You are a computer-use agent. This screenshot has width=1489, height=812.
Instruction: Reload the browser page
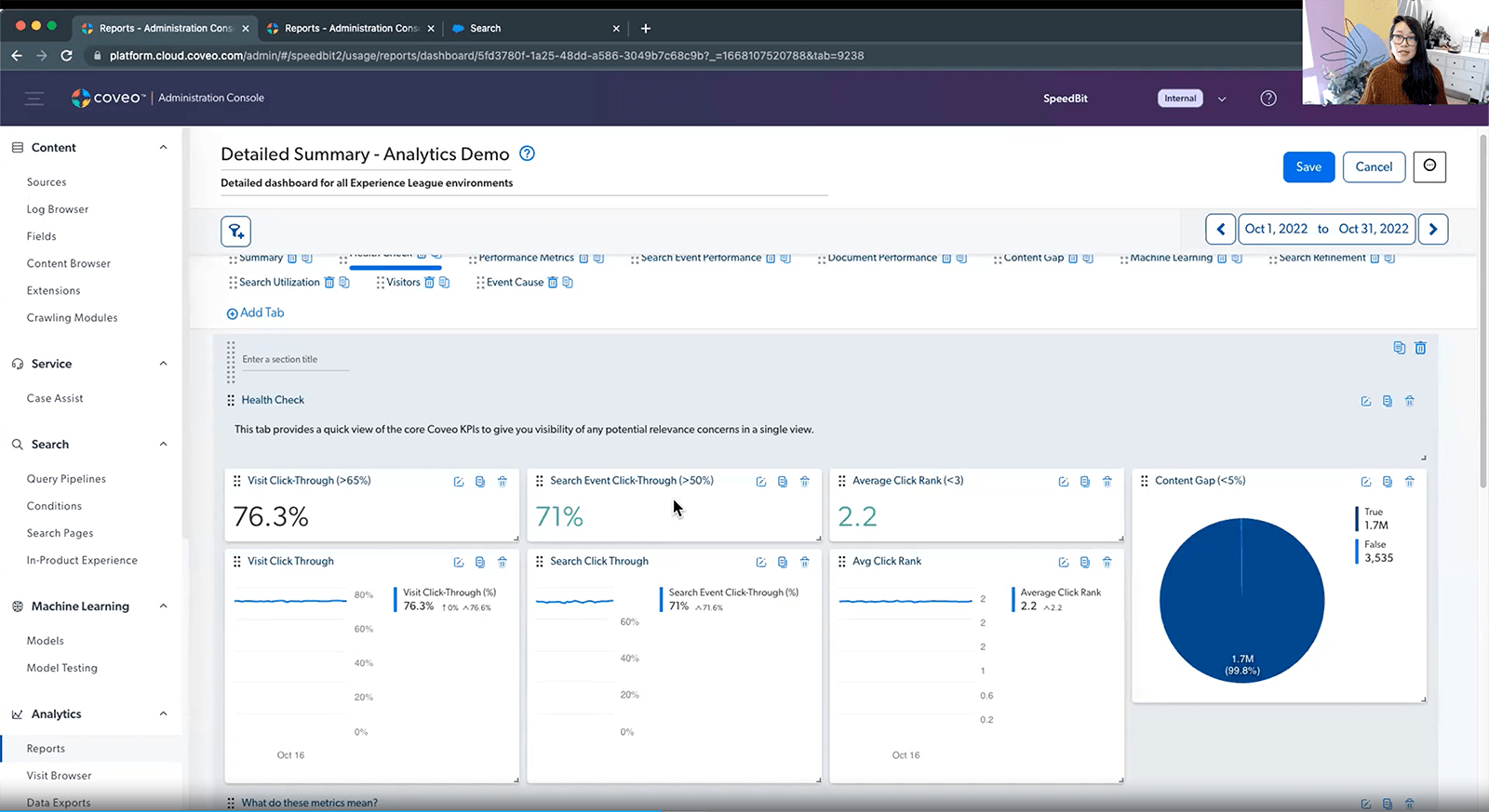click(x=66, y=56)
